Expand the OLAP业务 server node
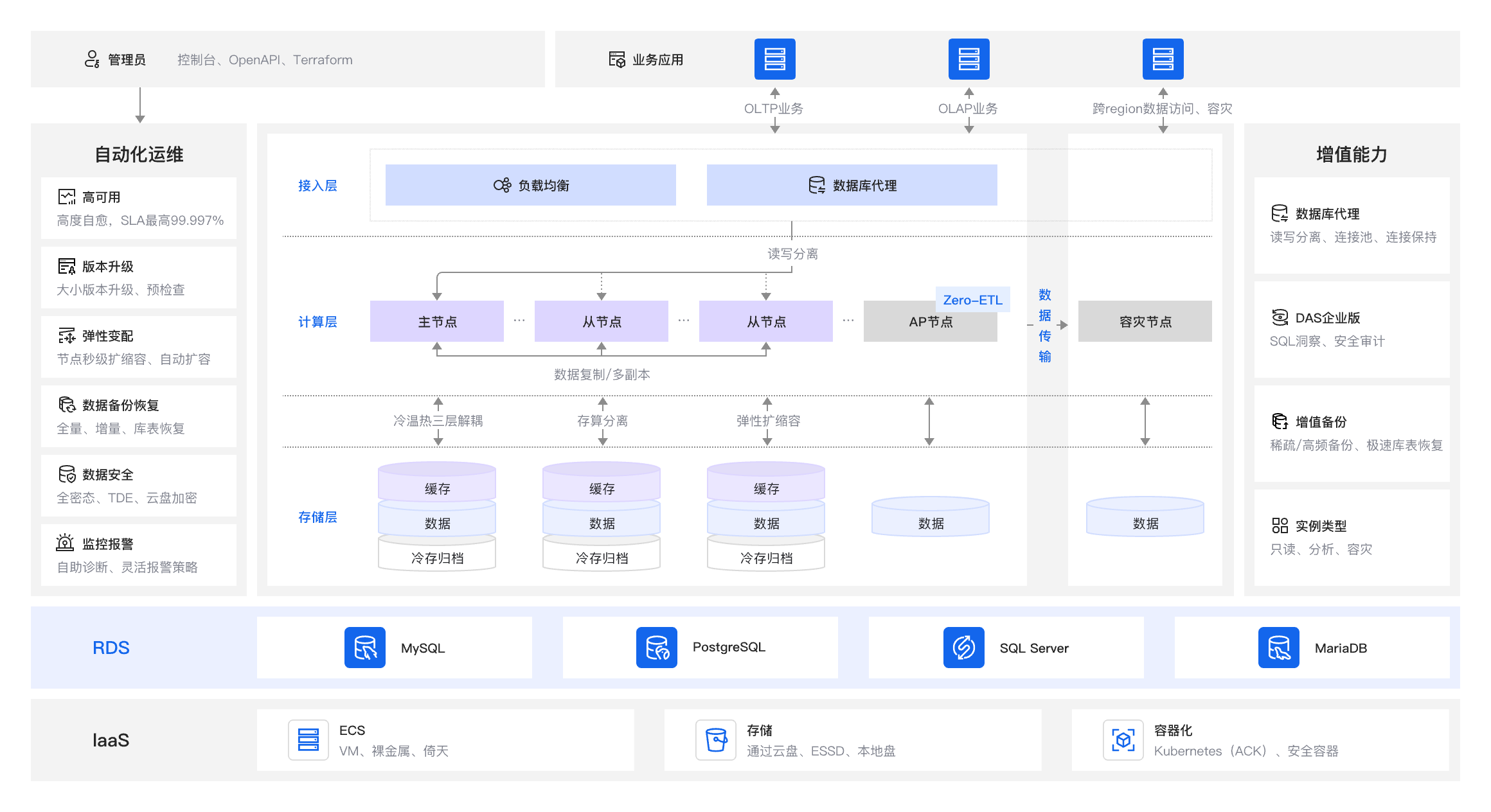The width and height of the screenshot is (1491, 812). point(969,58)
